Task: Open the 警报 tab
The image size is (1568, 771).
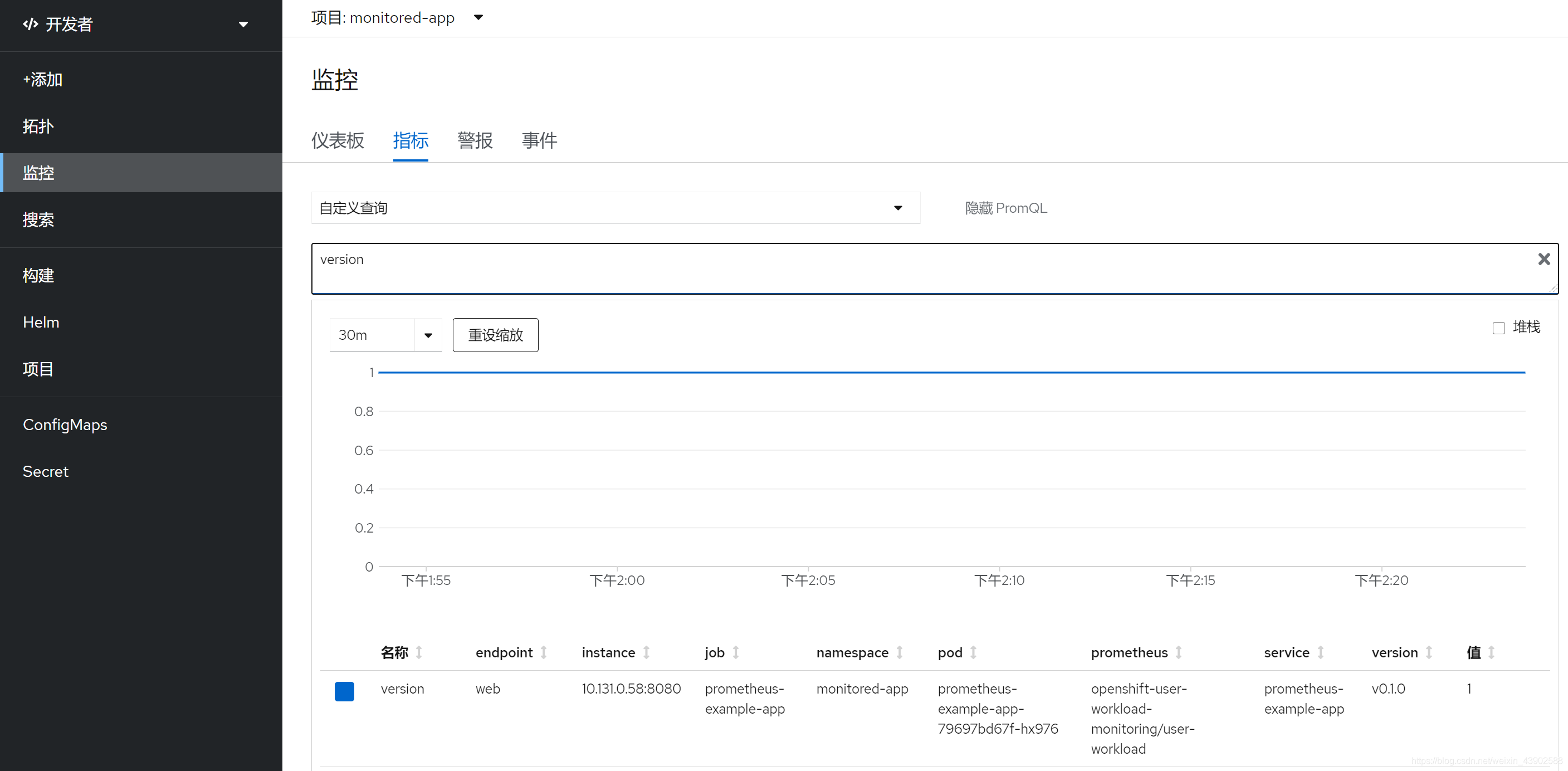Action: pos(475,141)
